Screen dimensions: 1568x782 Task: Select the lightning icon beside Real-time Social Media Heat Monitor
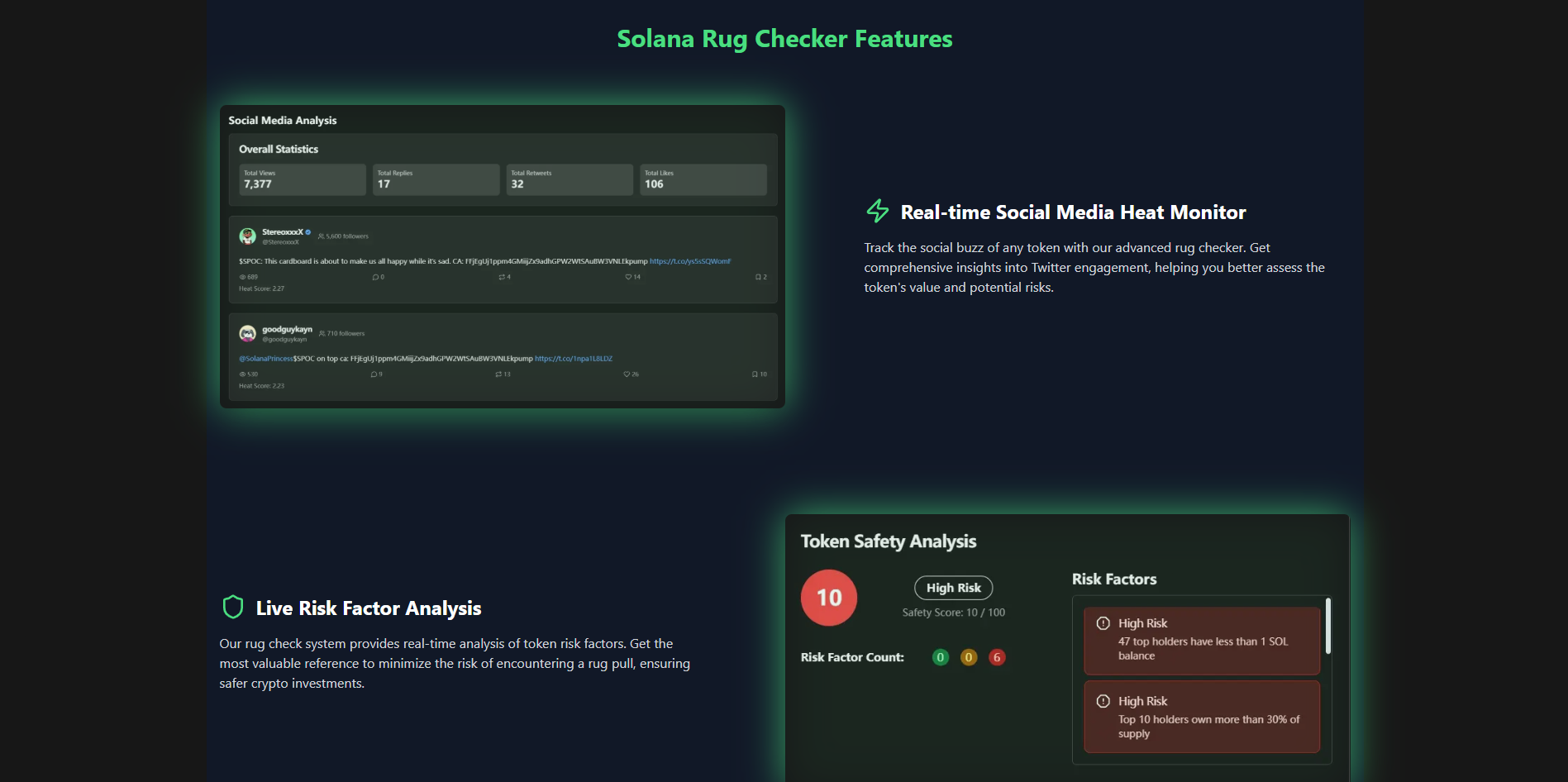point(877,212)
